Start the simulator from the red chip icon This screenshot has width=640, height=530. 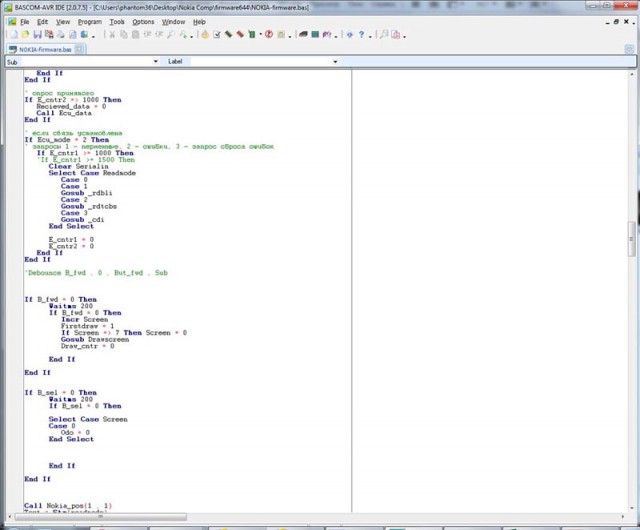240,35
